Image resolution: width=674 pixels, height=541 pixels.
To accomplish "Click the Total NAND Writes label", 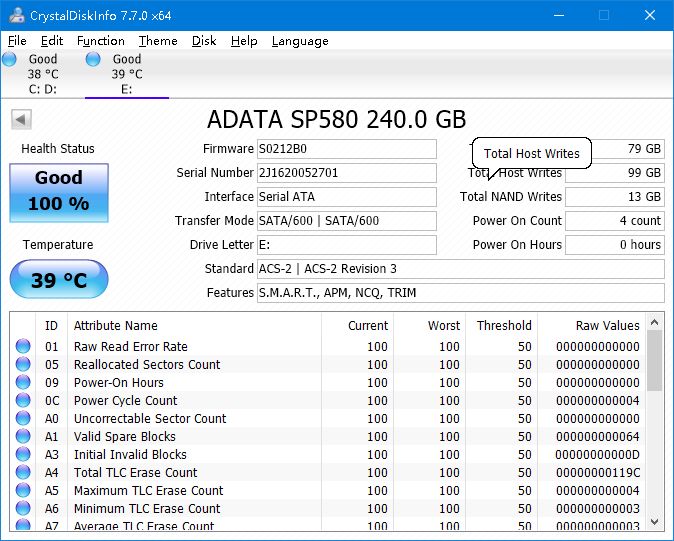I will (x=511, y=197).
